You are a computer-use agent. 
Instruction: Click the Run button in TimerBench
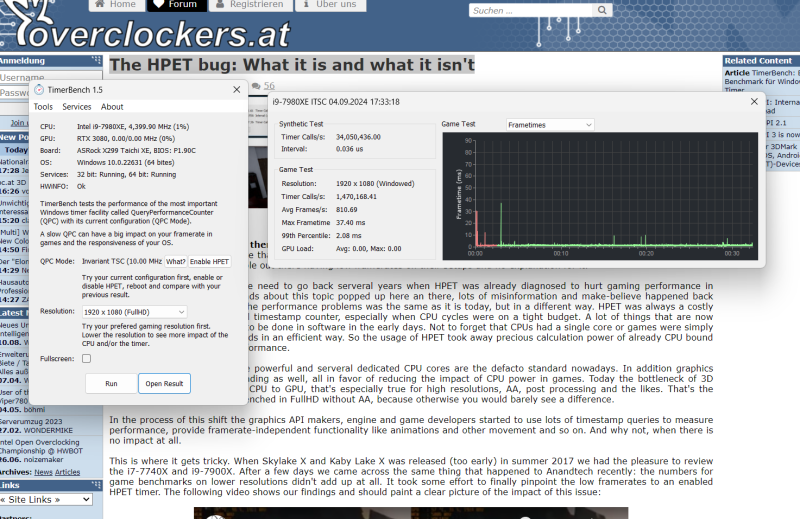click(111, 384)
